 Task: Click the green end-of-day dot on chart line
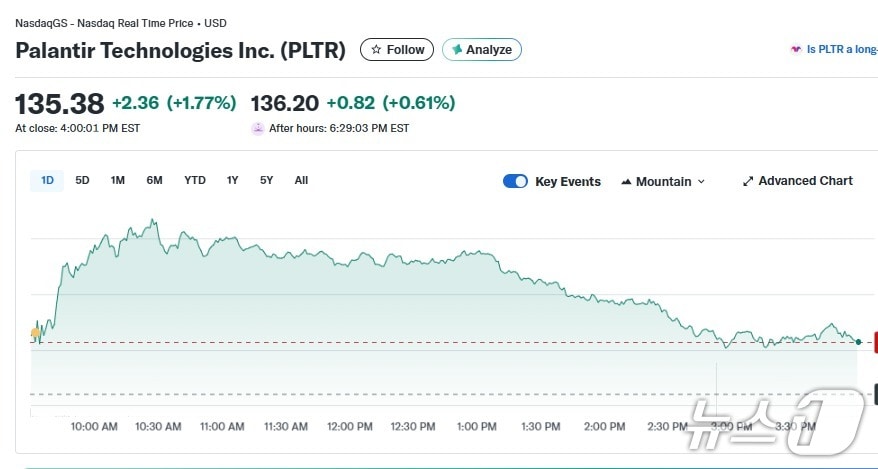click(858, 342)
